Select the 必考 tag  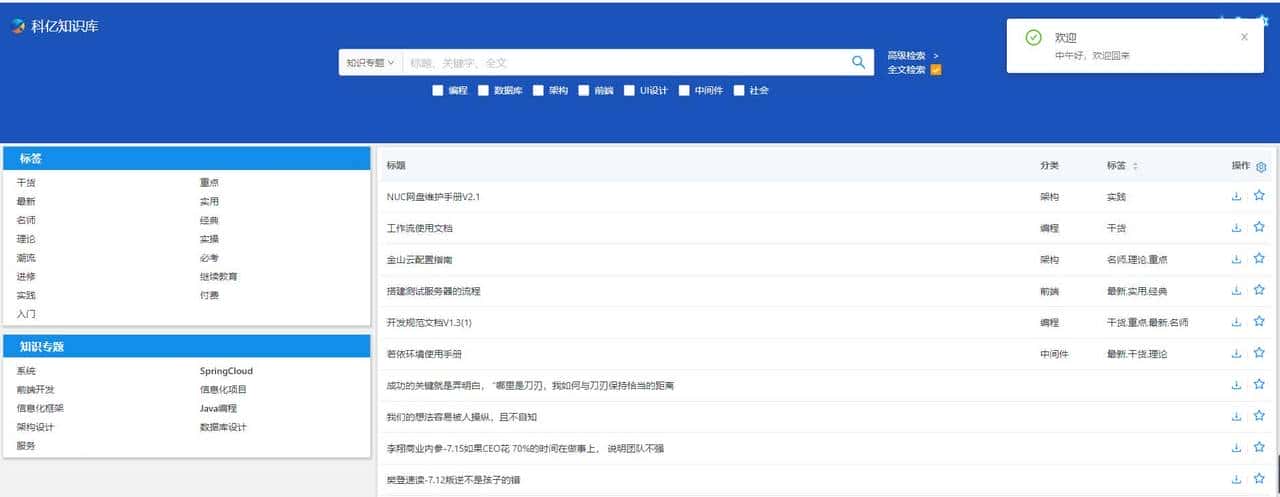click(x=209, y=258)
